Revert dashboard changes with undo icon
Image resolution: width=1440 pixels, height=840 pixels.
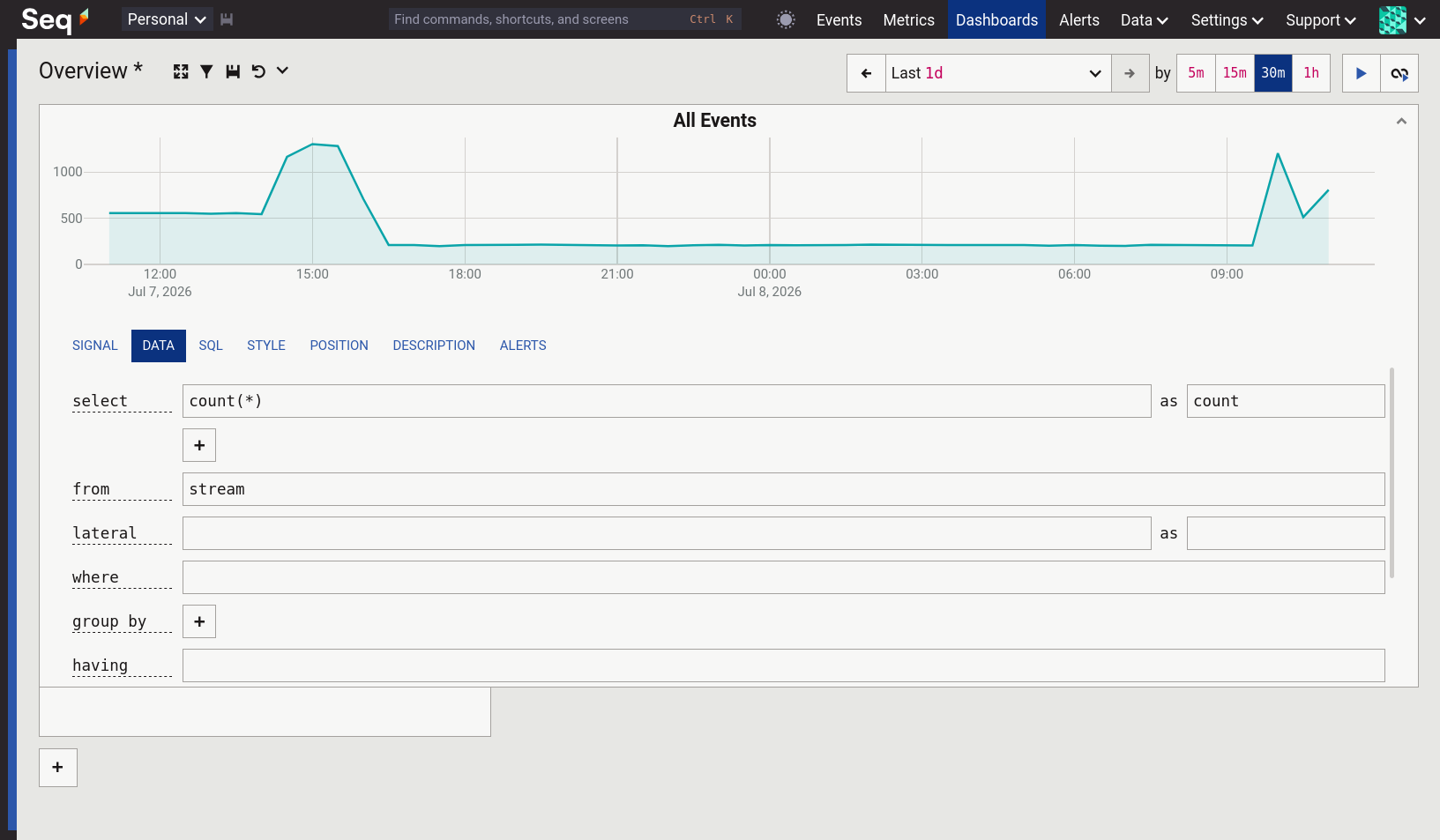click(258, 71)
